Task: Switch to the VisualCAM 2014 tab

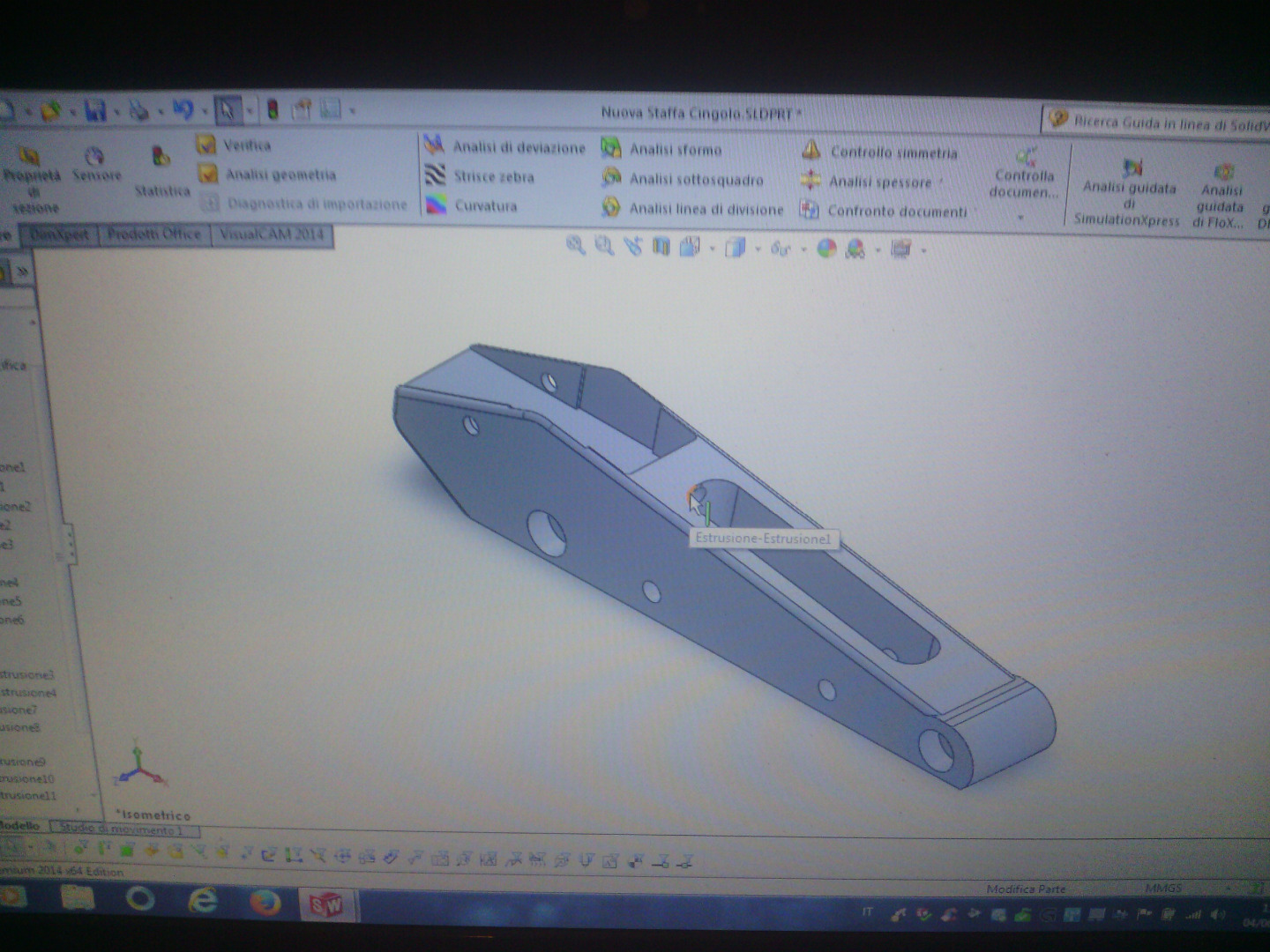Action: tap(272, 234)
